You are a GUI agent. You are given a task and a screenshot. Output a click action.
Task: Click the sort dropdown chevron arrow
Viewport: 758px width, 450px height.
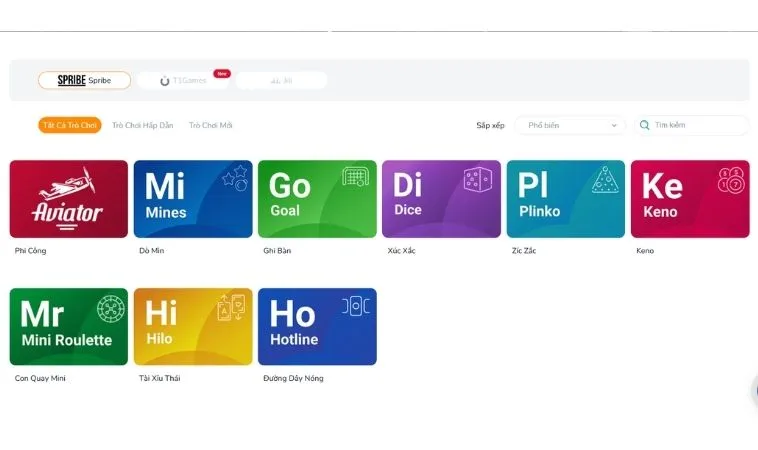tap(613, 126)
